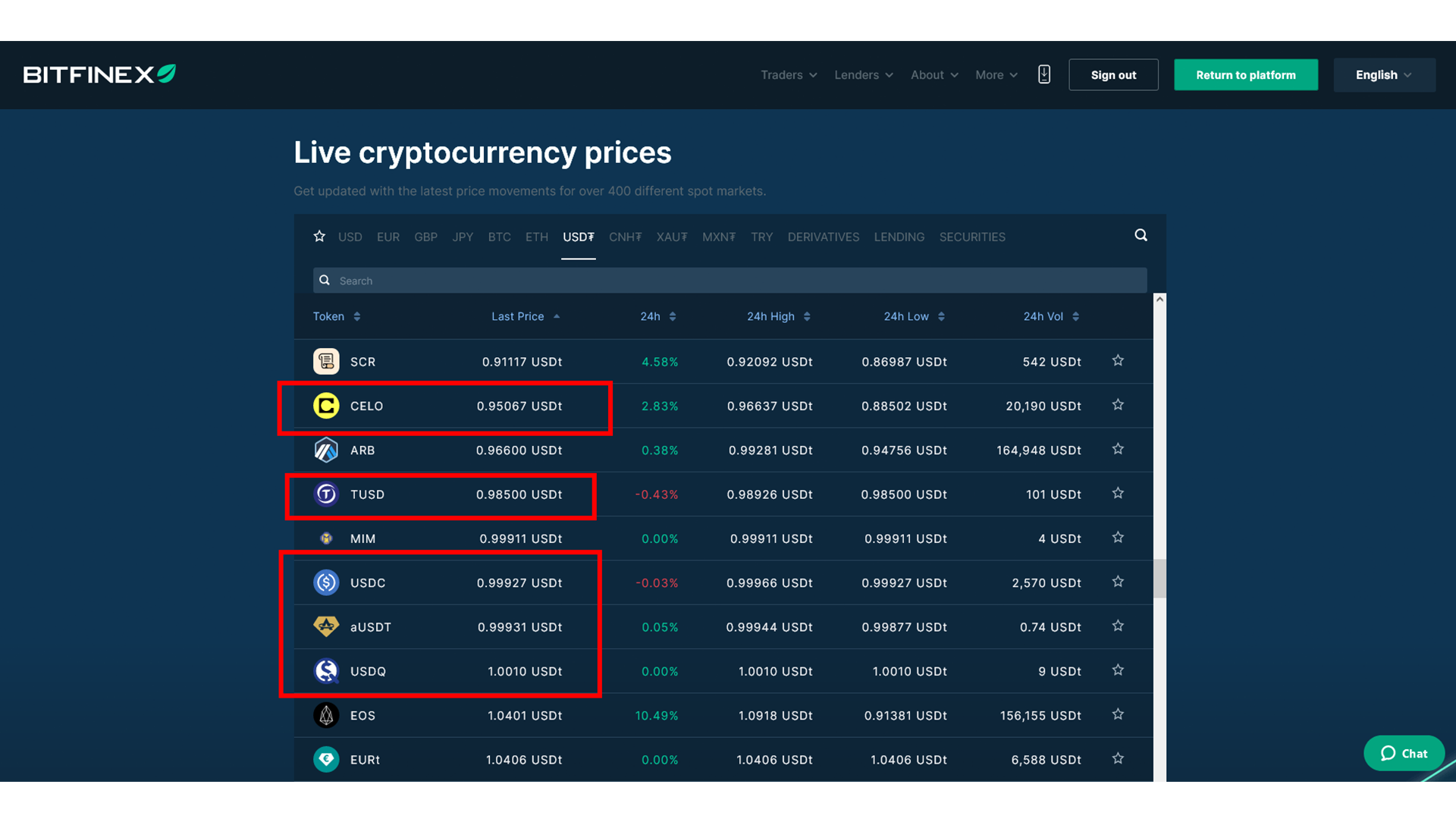Switch to the LENDING tab

point(899,237)
